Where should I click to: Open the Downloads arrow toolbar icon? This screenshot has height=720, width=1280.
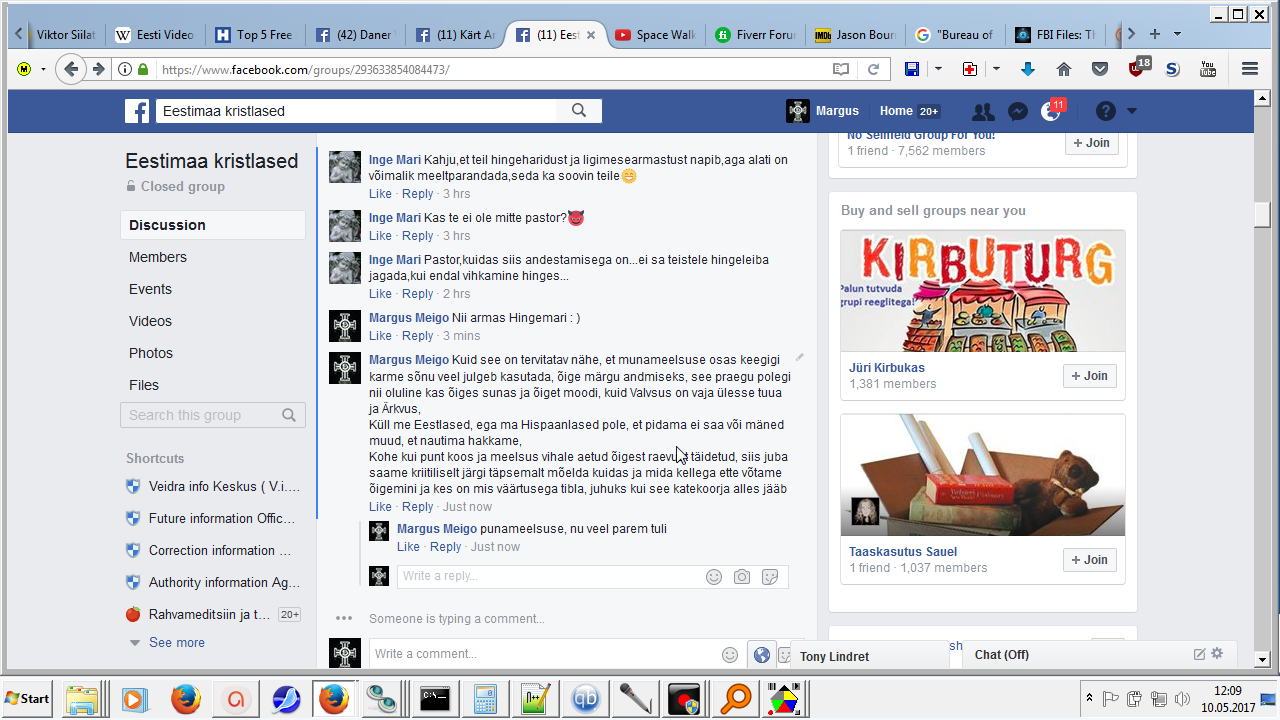coord(1028,69)
